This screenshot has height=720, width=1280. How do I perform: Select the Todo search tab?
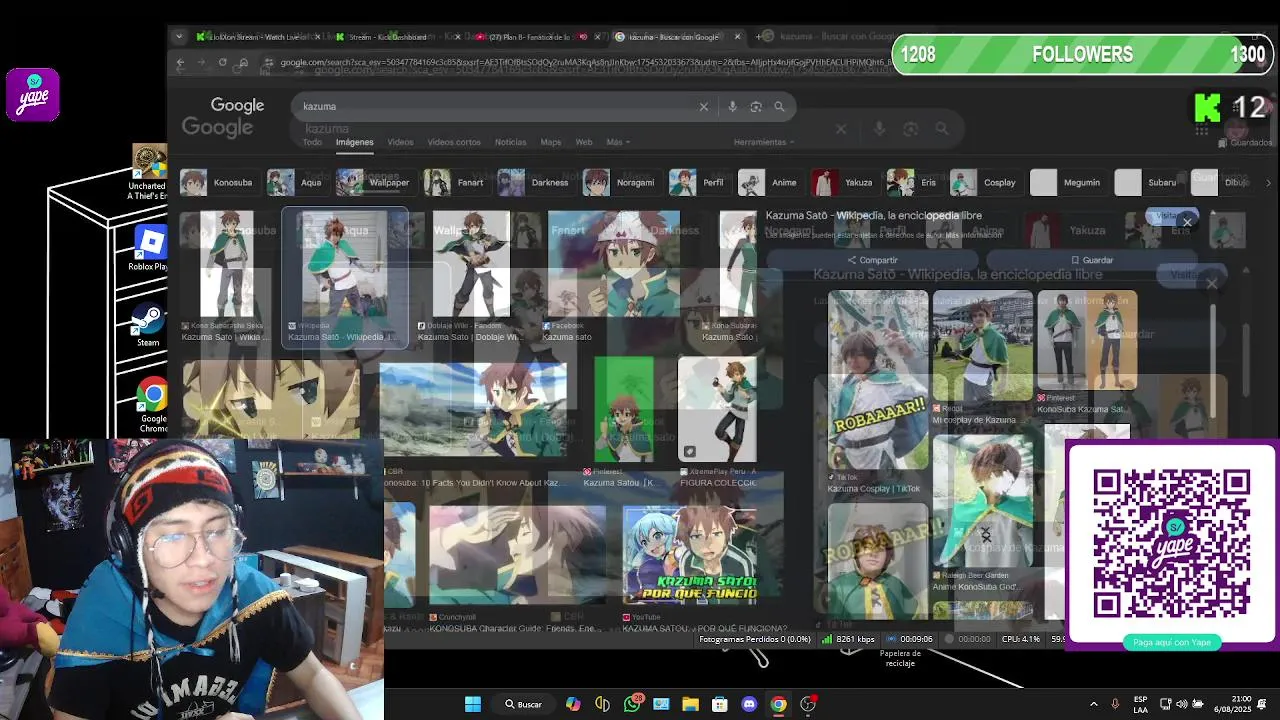(x=312, y=142)
